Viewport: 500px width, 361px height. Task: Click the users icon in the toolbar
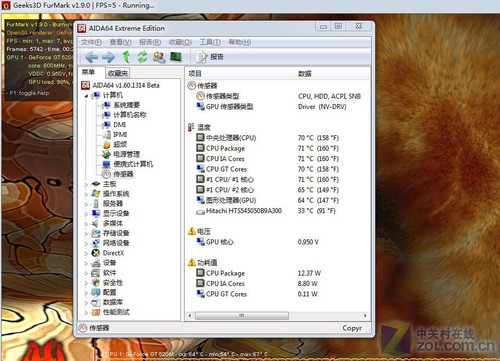(x=159, y=57)
